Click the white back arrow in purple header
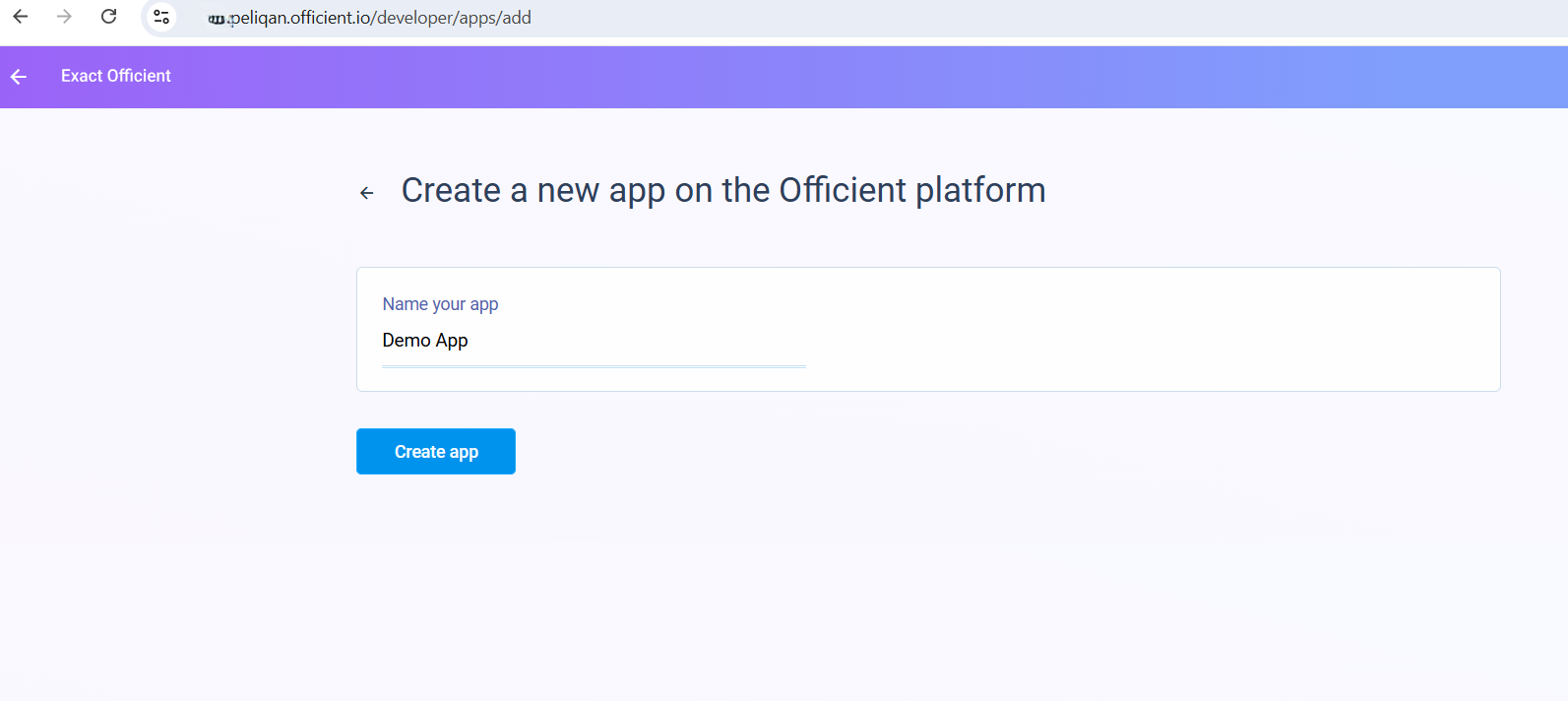This screenshot has width=1568, height=701. coord(19,77)
